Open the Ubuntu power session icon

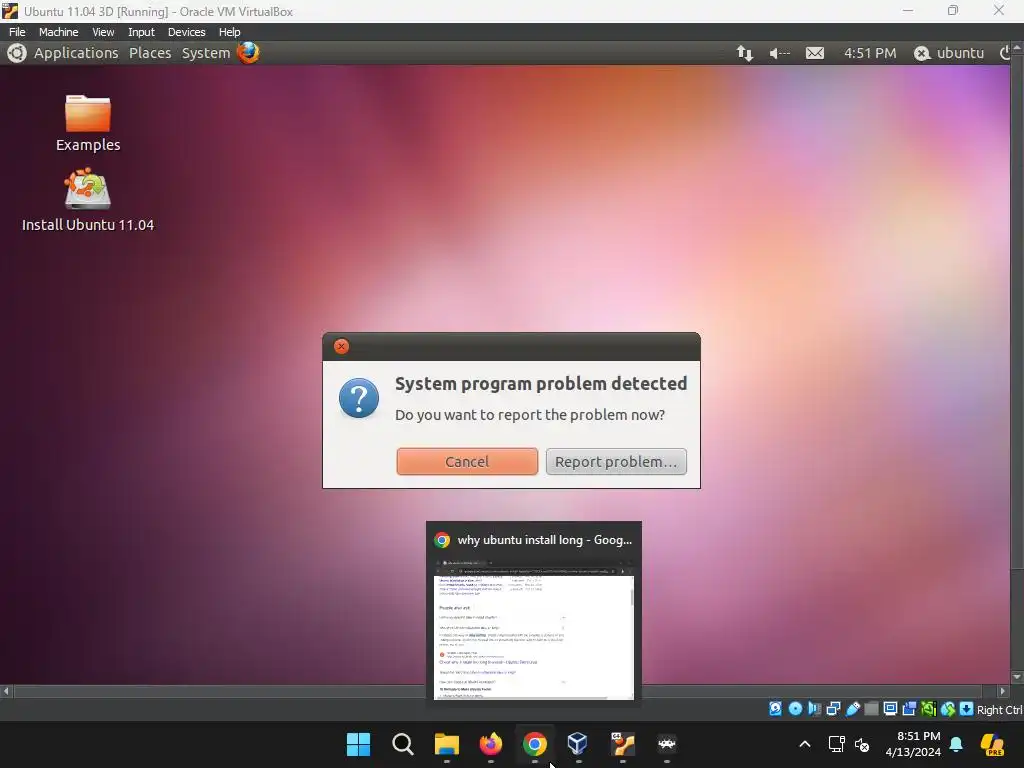click(1005, 53)
